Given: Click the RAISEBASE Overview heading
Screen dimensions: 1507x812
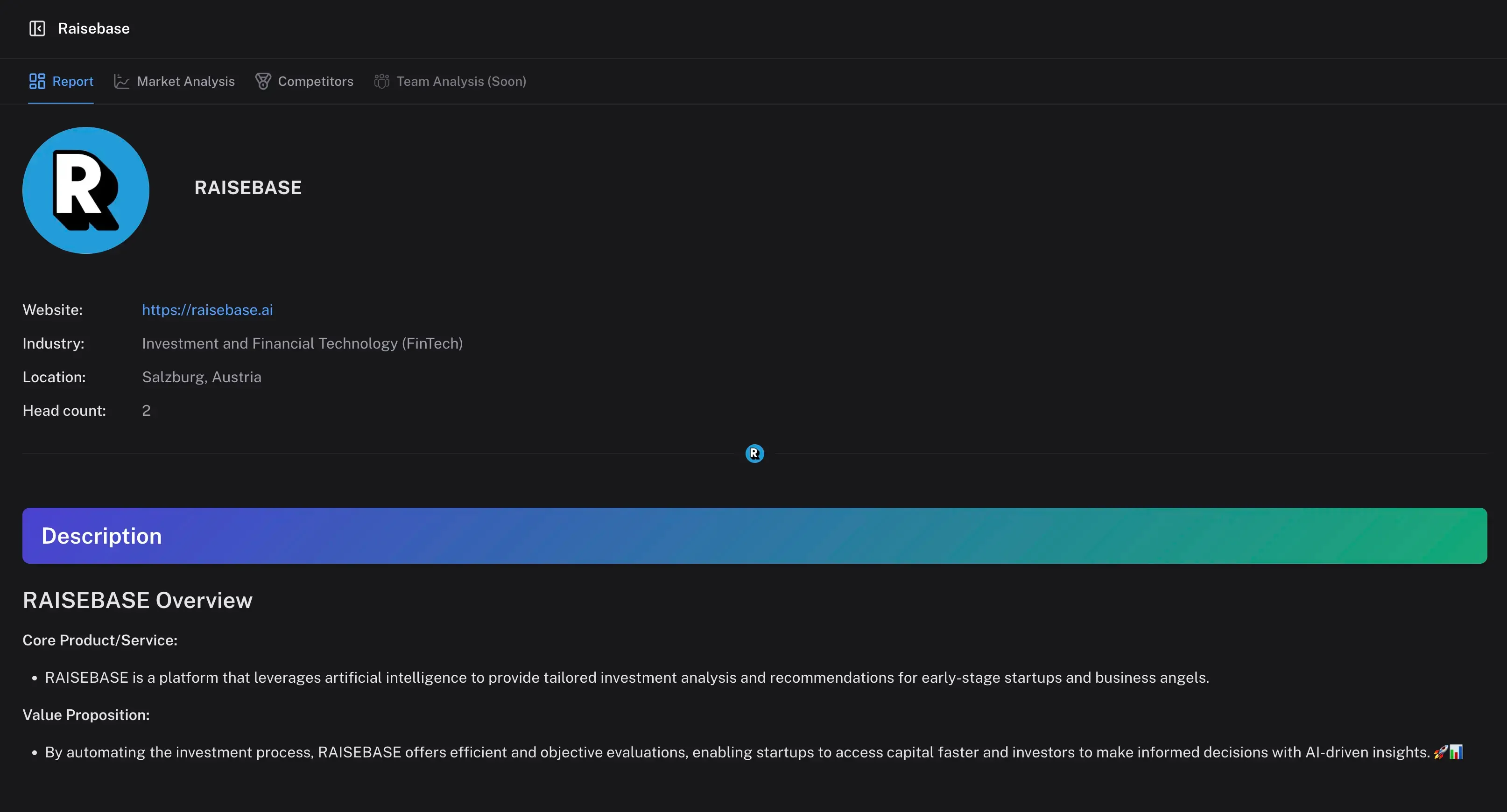Looking at the screenshot, I should coord(137,601).
